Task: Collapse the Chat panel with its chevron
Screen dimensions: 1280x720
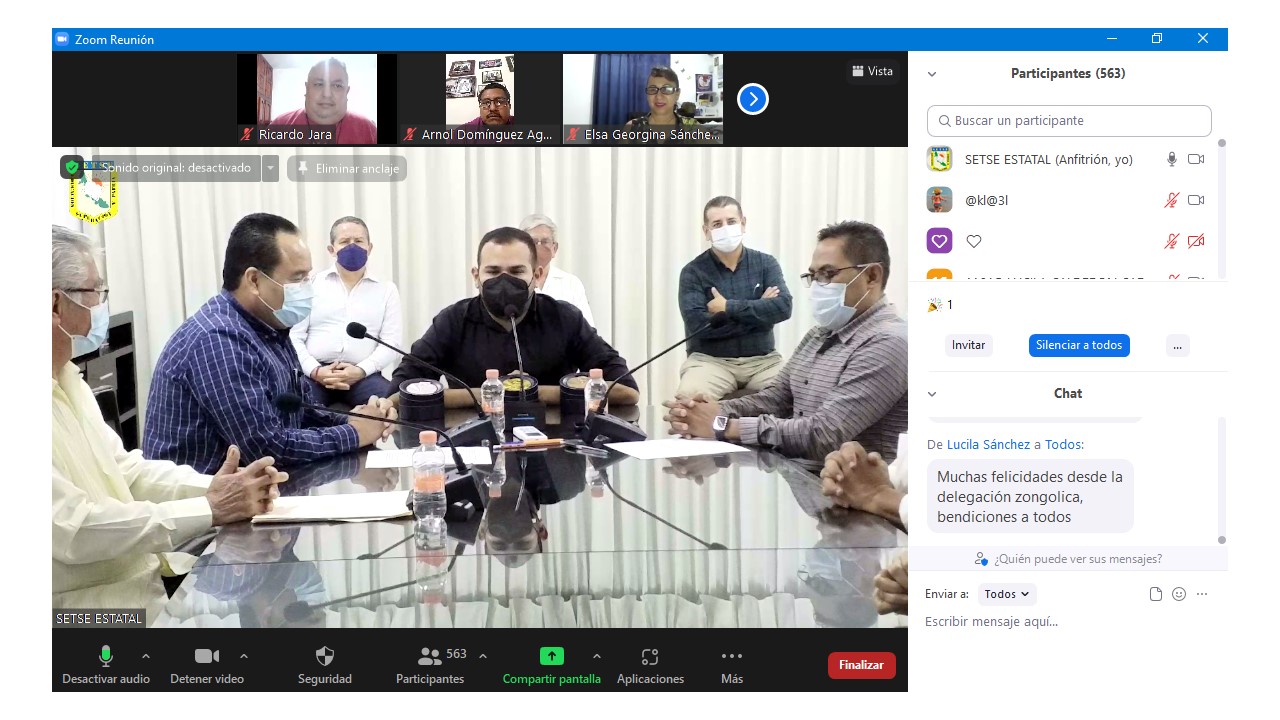Action: click(x=932, y=394)
